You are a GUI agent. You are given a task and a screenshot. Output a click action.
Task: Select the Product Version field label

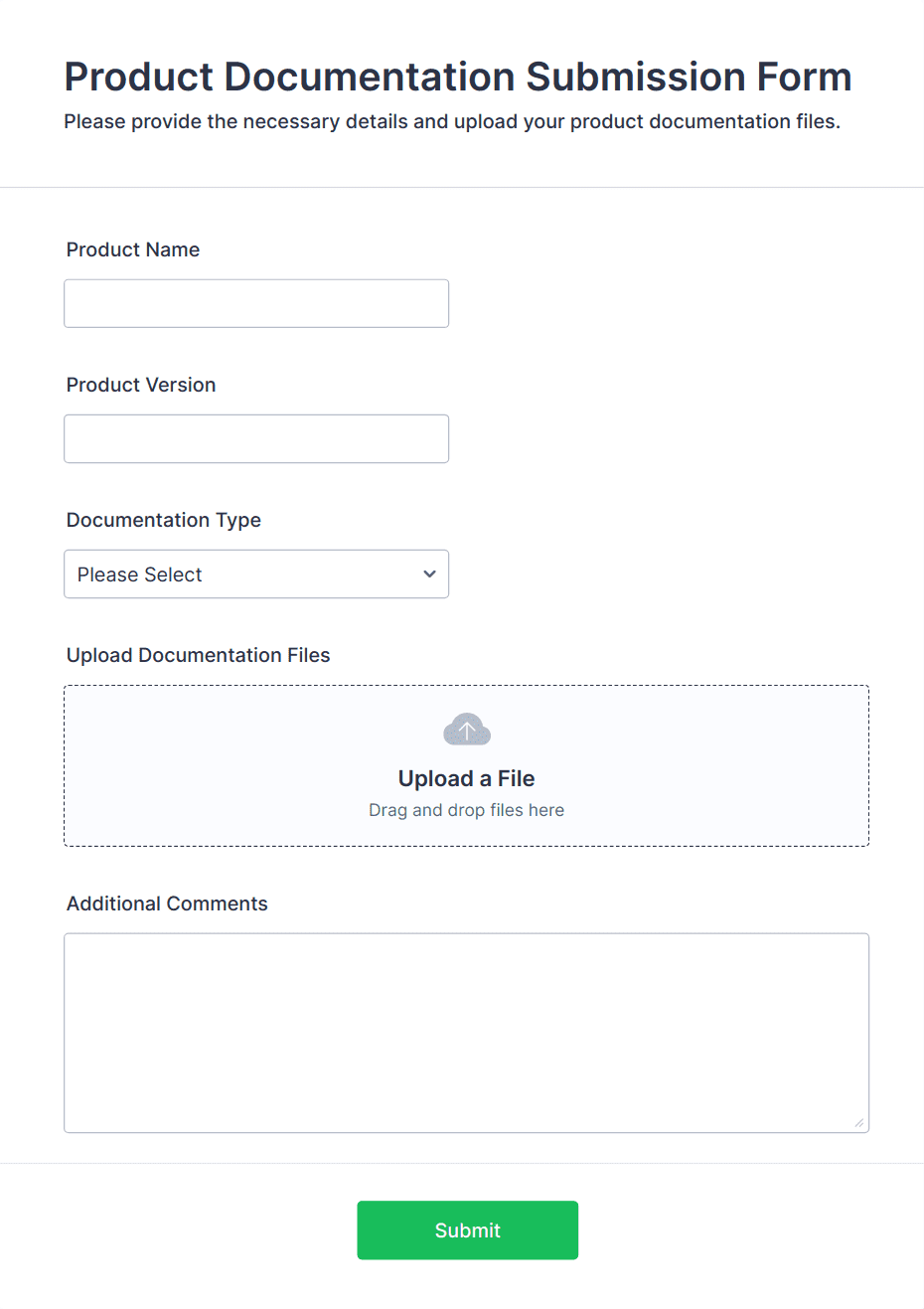[x=140, y=385]
